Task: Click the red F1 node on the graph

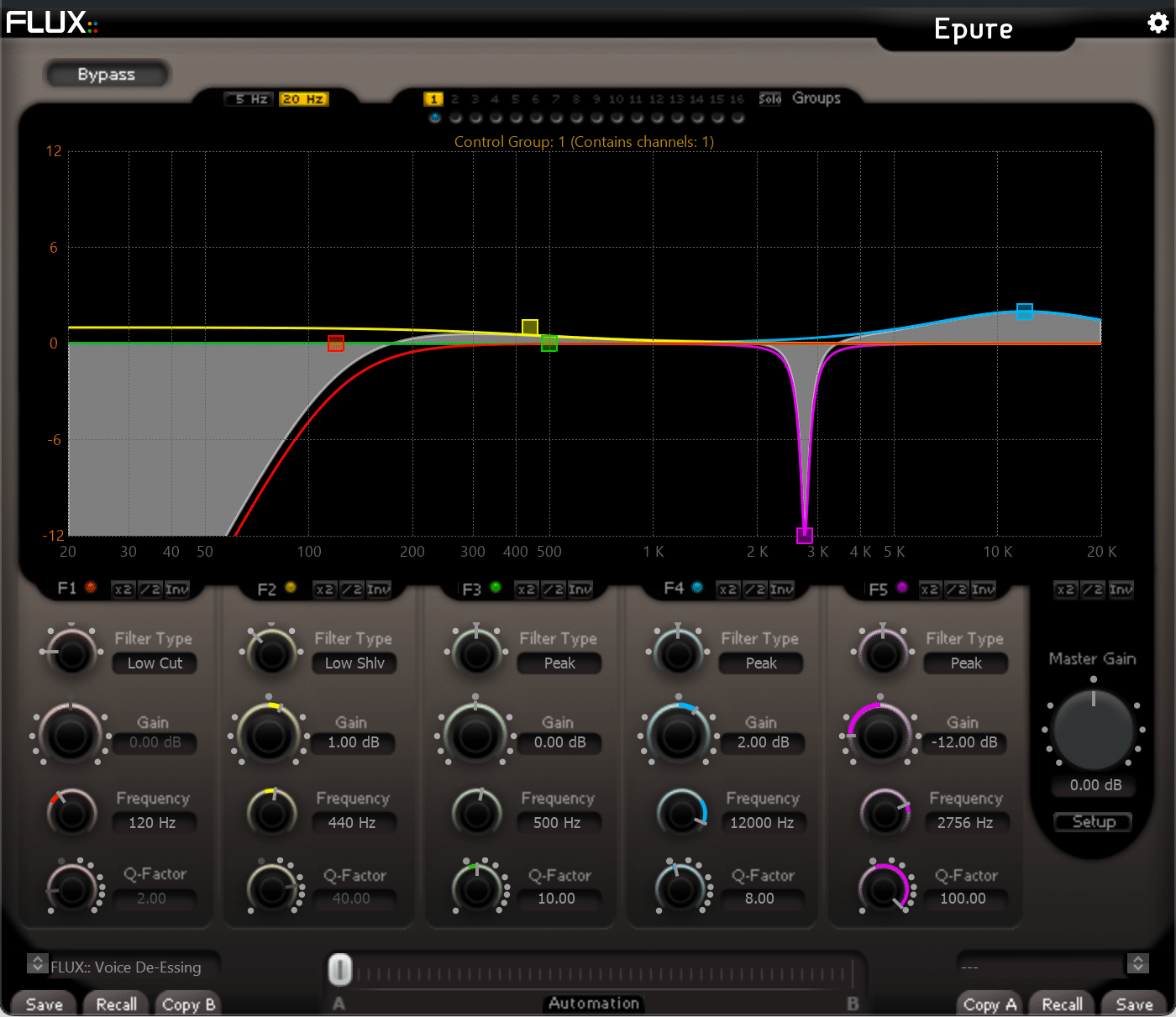Action: [335, 343]
